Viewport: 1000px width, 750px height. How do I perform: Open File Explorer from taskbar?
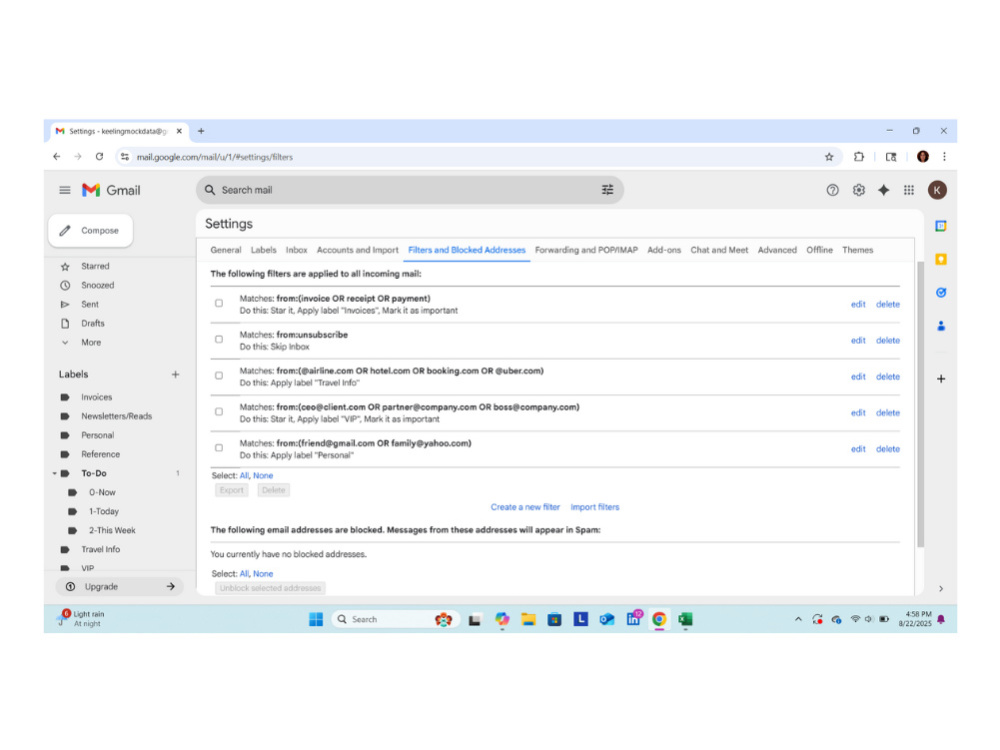click(528, 619)
